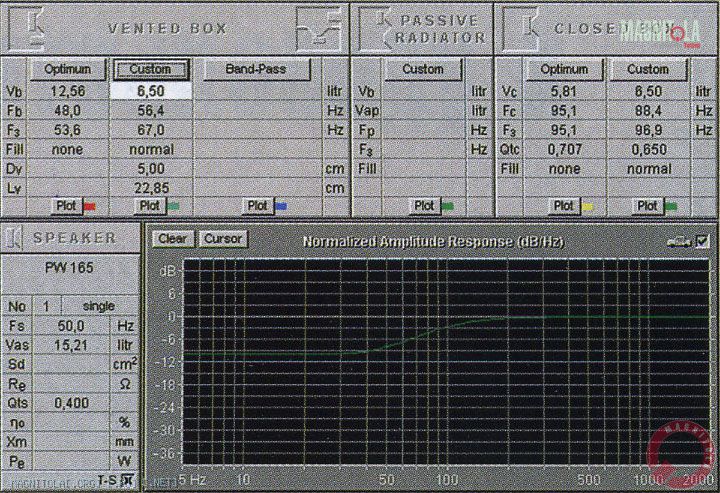Click the single configuration field
Image resolution: width=720 pixels, height=493 pixels.
(99, 306)
